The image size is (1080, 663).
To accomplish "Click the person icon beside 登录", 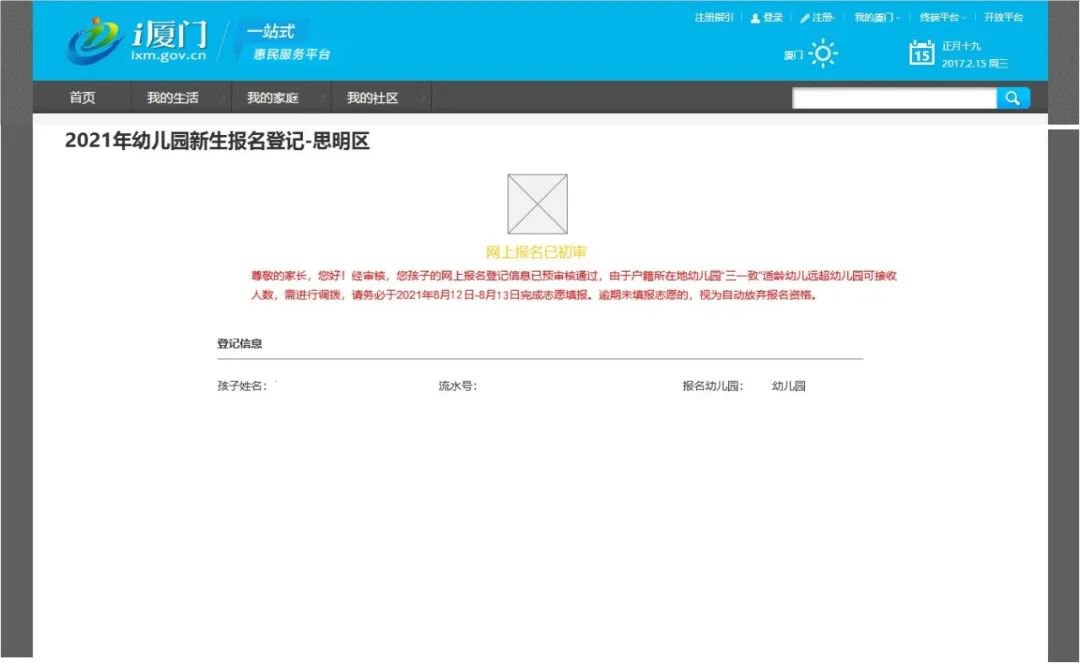I will pyautogui.click(x=755, y=18).
